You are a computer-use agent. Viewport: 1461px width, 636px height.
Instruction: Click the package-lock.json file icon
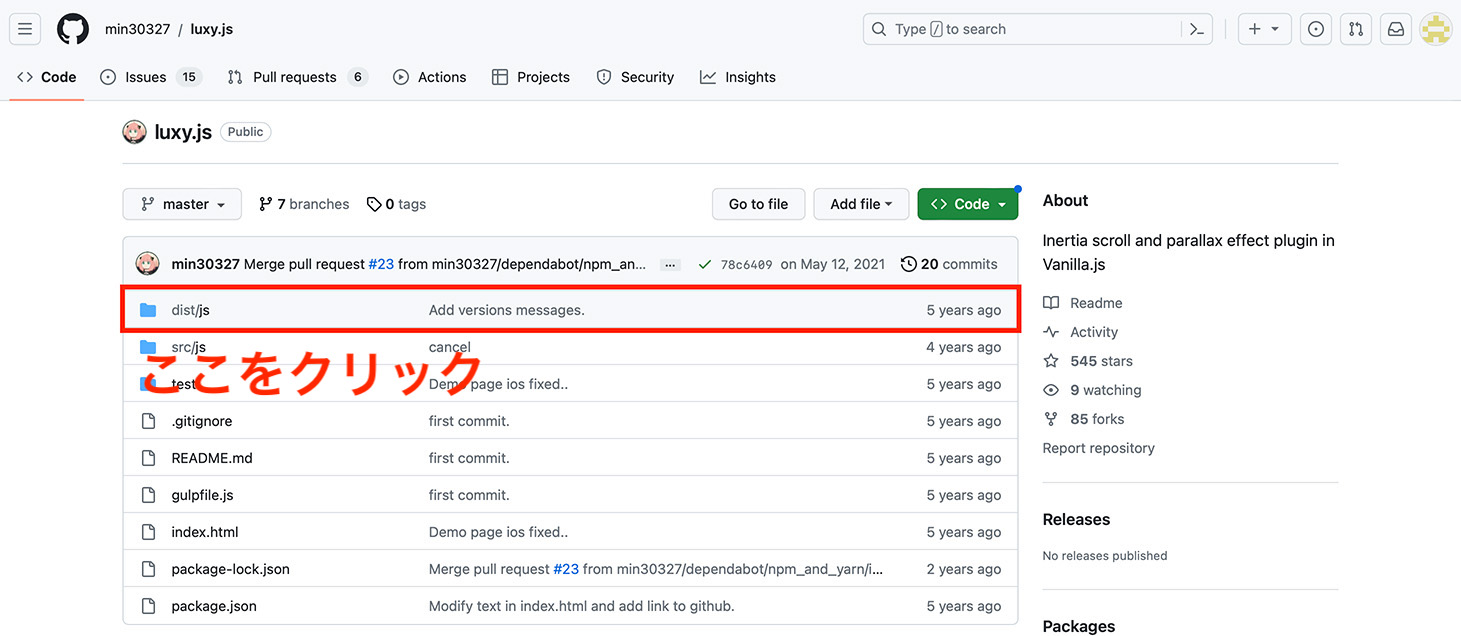148,569
